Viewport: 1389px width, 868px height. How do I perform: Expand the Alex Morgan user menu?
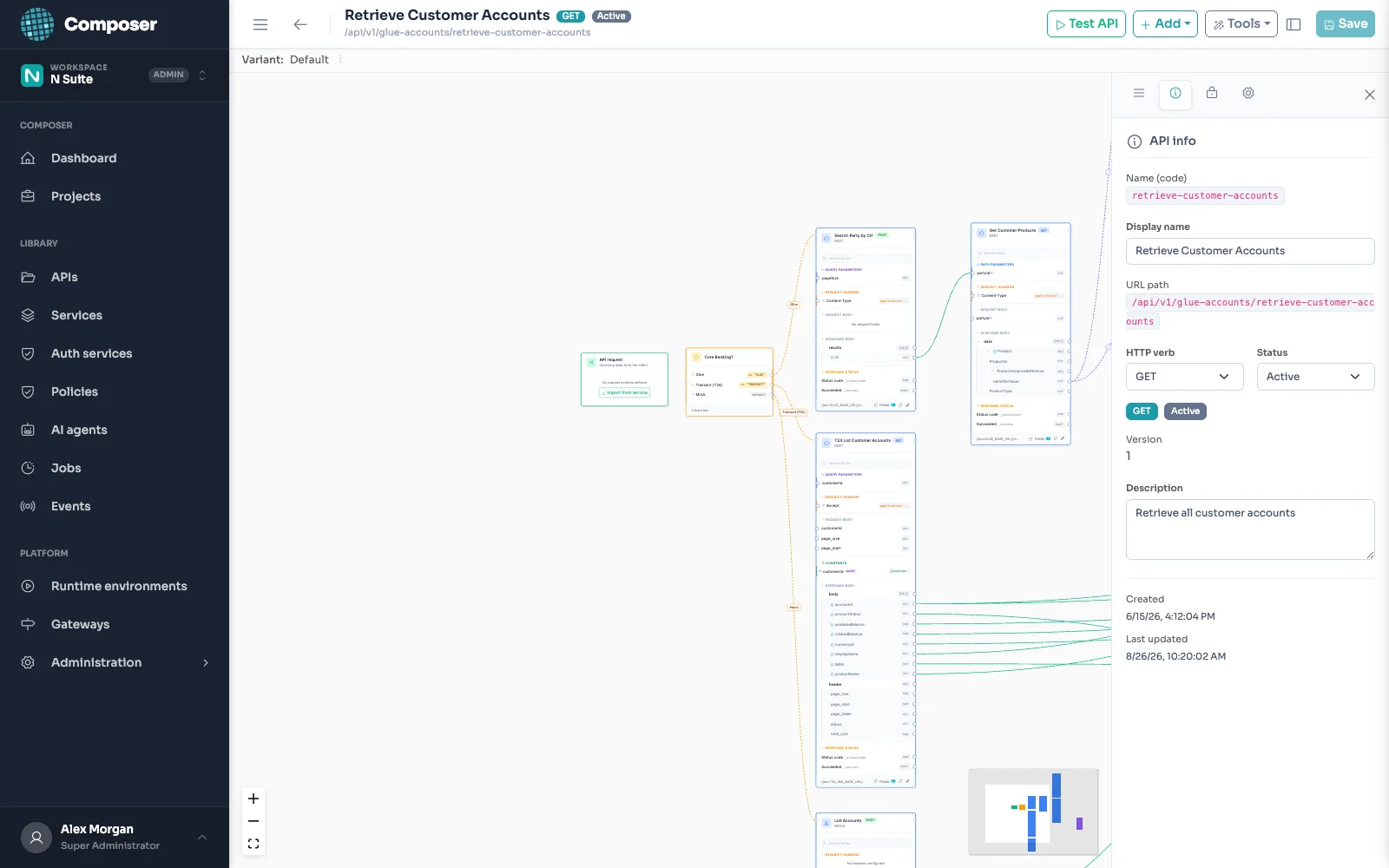[115, 838]
